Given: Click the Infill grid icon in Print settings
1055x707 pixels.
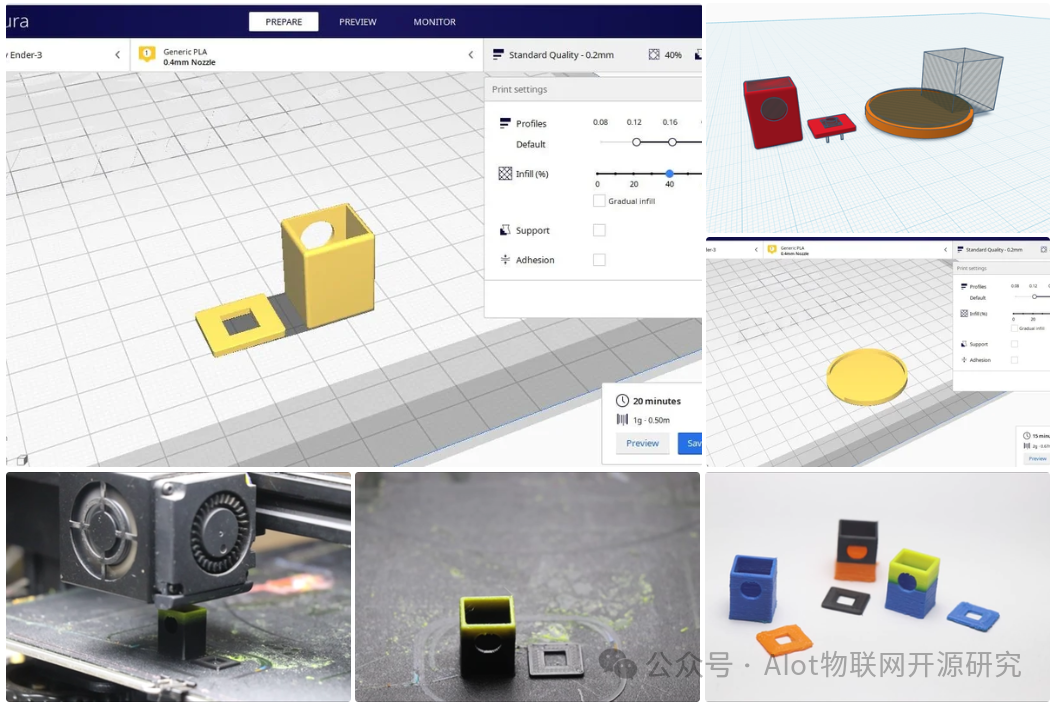Looking at the screenshot, I should point(503,172).
